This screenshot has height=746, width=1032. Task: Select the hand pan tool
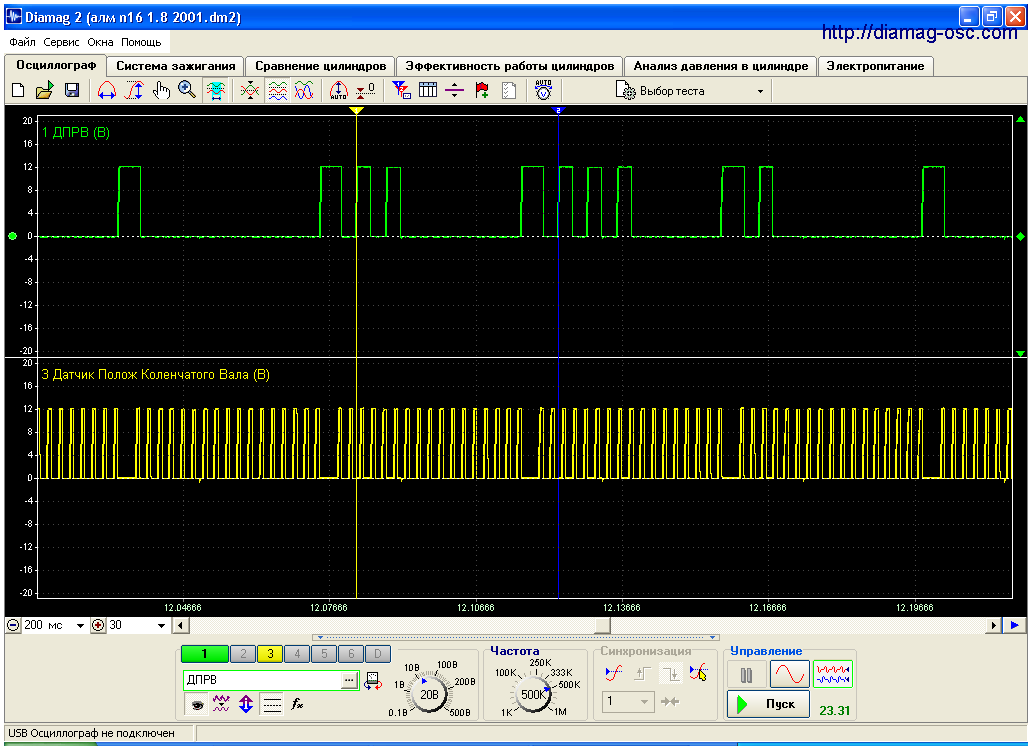[x=161, y=91]
